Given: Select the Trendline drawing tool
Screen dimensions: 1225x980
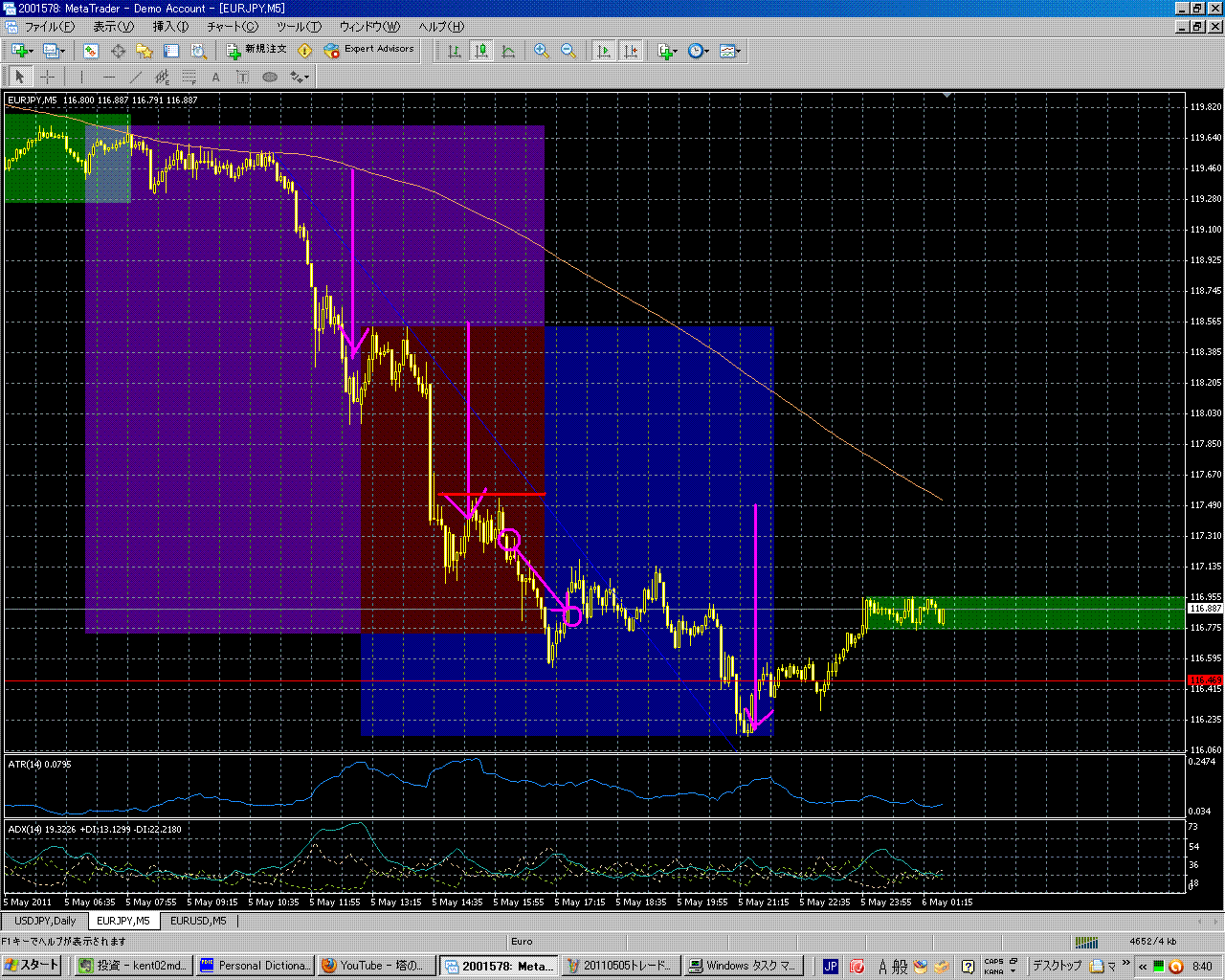Looking at the screenshot, I should point(136,78).
